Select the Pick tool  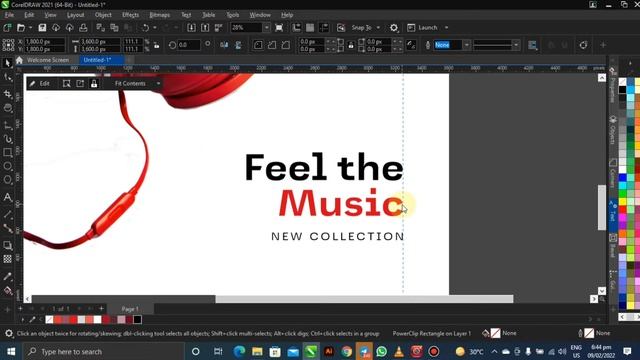(x=7, y=63)
